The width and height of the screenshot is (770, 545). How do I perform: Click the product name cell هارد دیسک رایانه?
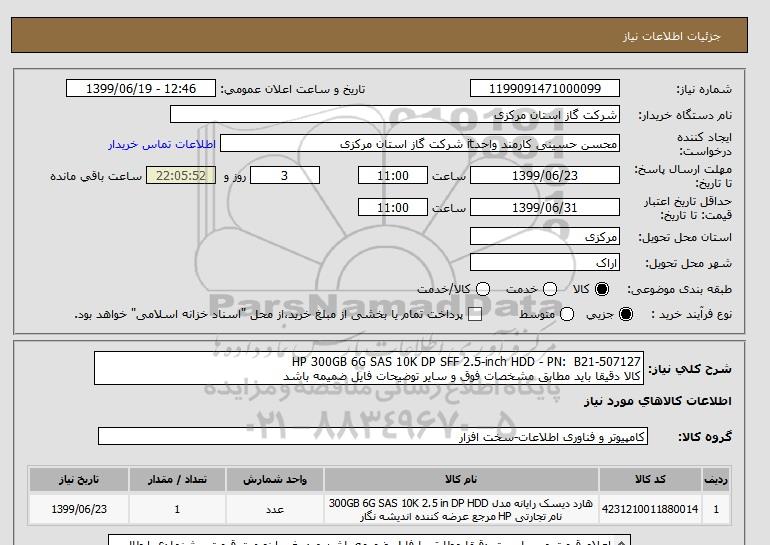coord(461,510)
